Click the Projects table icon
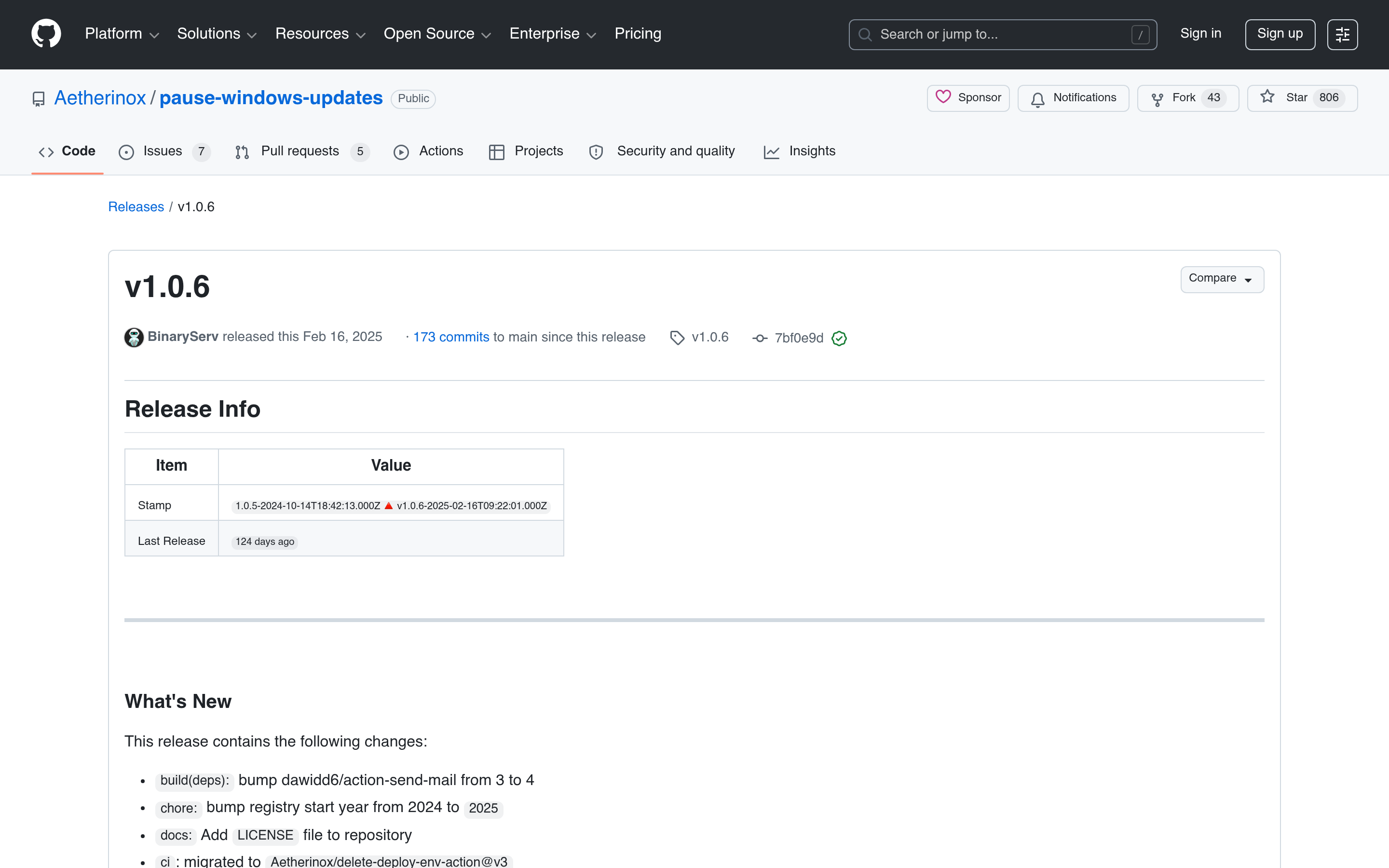The image size is (1389, 868). [496, 152]
